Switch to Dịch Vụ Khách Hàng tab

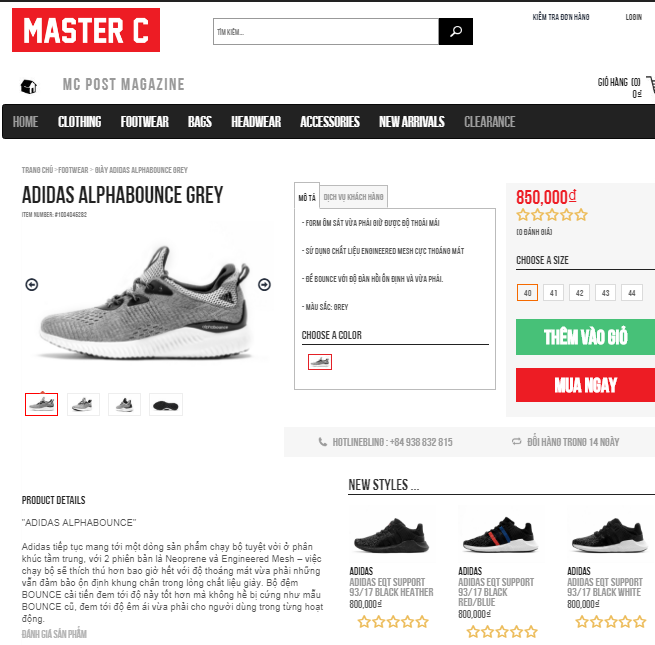(353, 197)
